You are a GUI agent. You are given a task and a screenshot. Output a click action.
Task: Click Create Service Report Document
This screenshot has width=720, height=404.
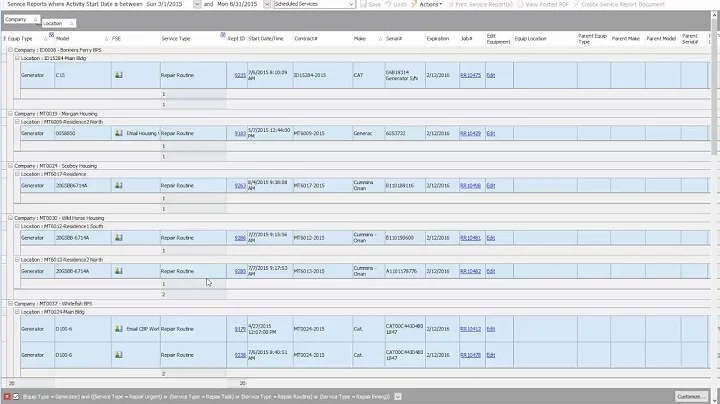(619, 4)
